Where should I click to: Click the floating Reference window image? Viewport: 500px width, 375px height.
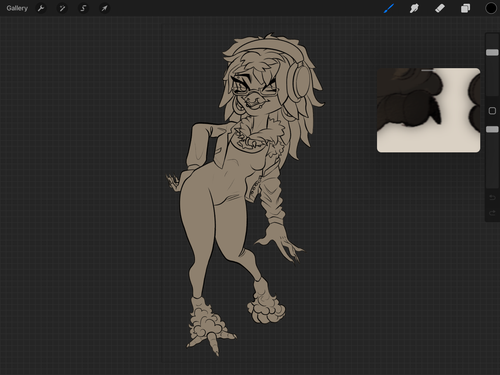(428, 110)
